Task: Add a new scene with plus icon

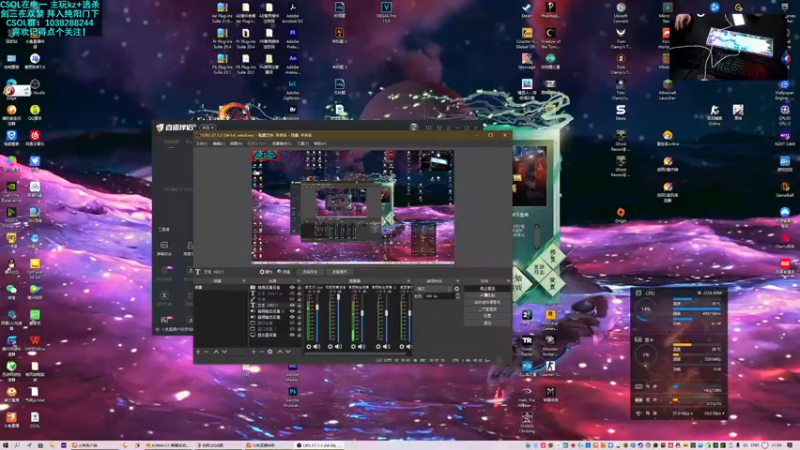Action: coord(198,352)
